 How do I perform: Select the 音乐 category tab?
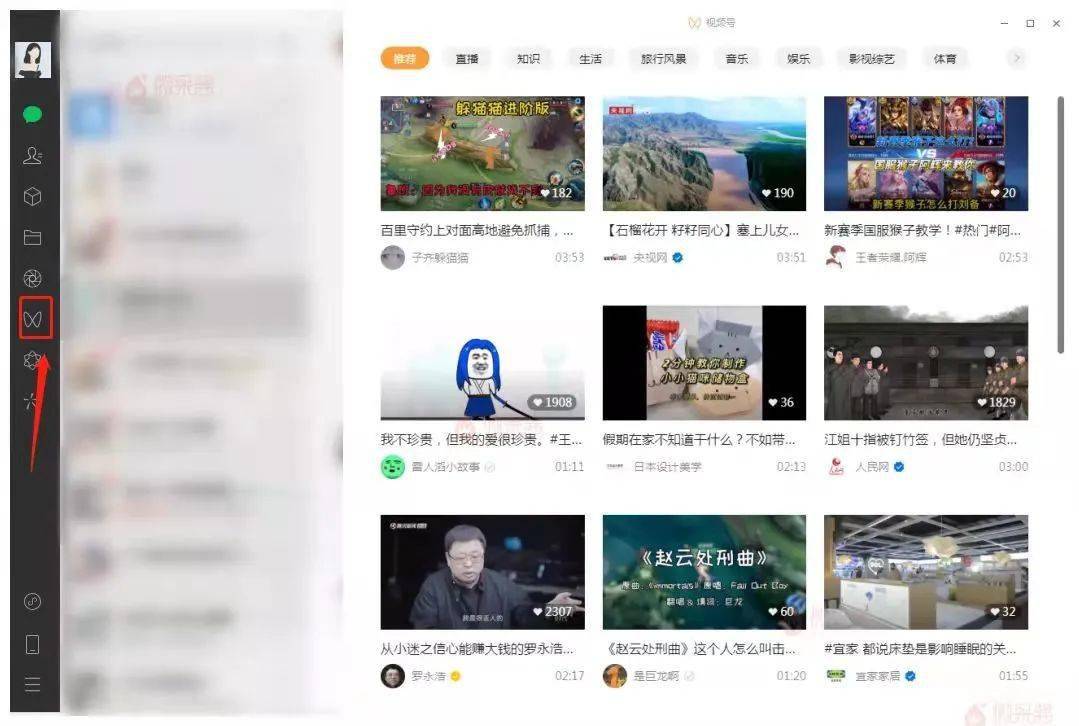(736, 58)
